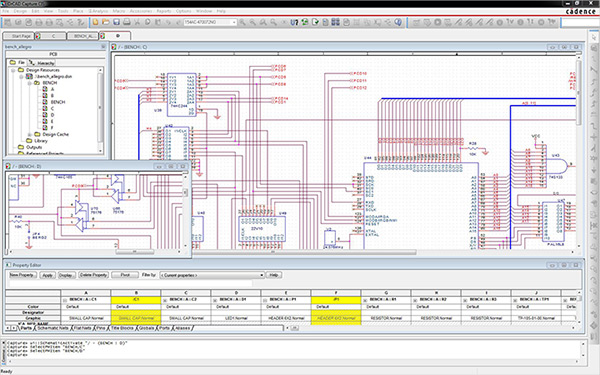600x375 pixels.
Task: Toggle the box beside BENCH : A : D1 column
Action: pyautogui.click(x=215, y=300)
